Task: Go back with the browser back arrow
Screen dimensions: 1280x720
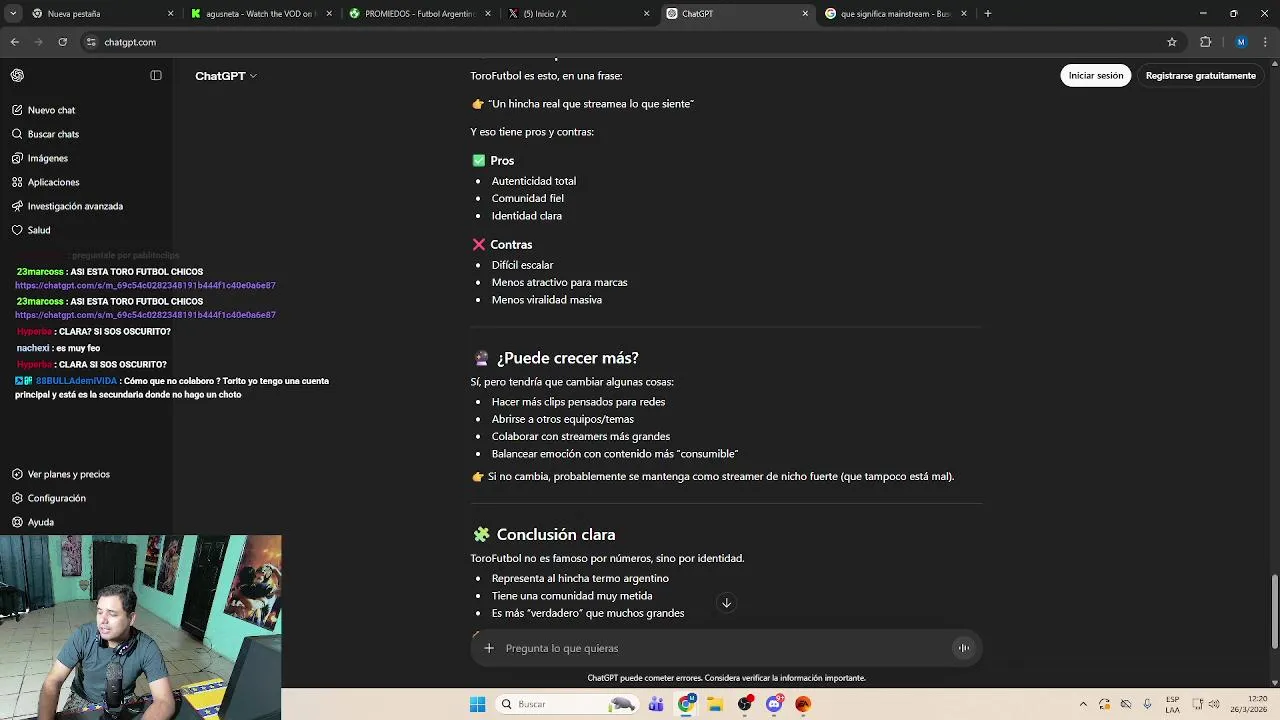Action: coord(14,42)
